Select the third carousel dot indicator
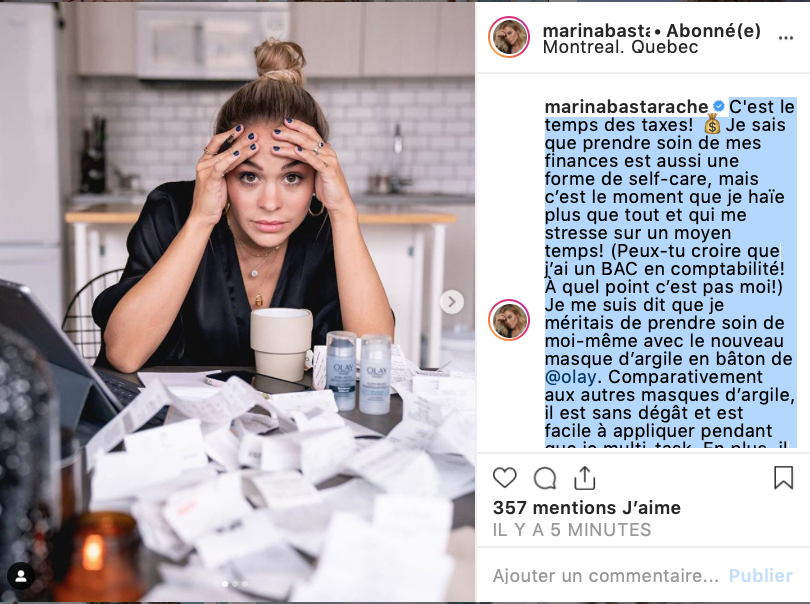The height and width of the screenshot is (604, 810). coord(245,584)
